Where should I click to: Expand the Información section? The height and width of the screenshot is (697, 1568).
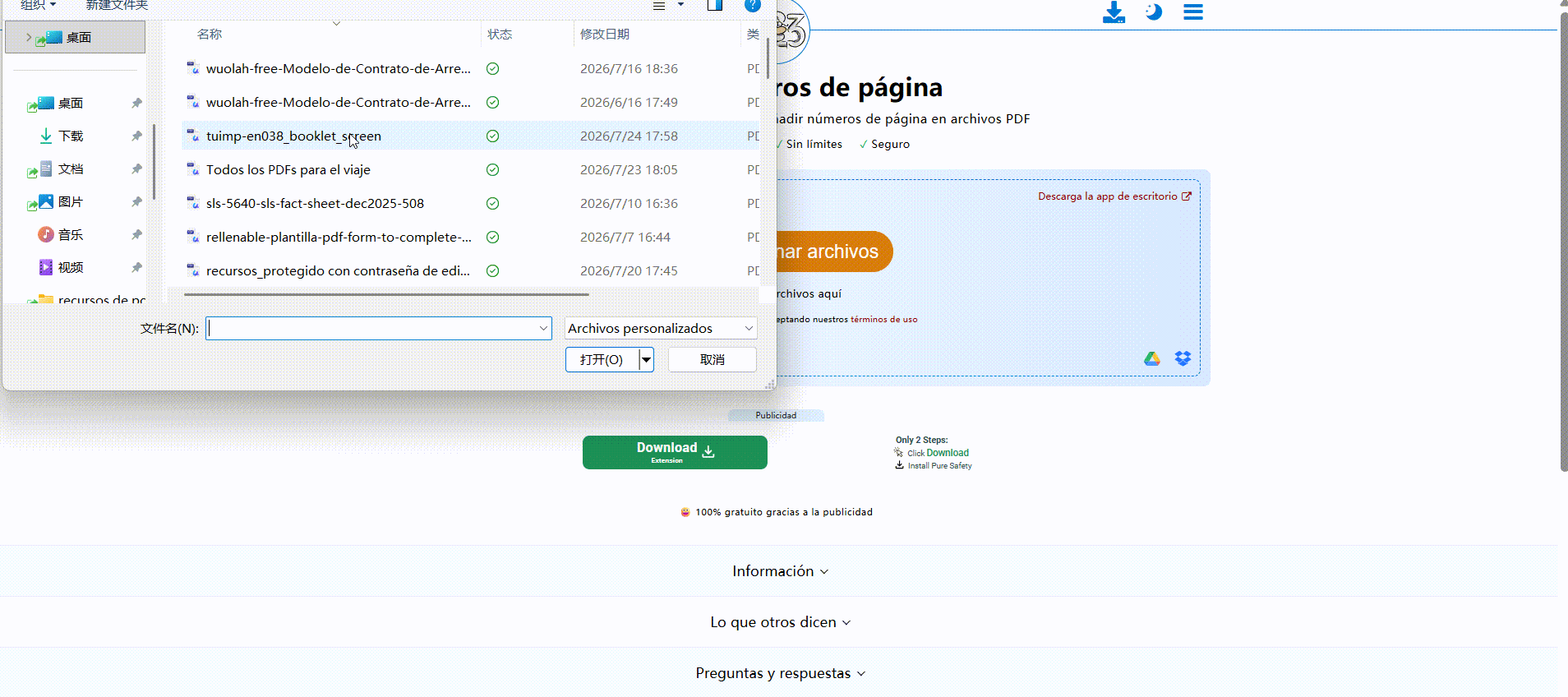point(780,571)
